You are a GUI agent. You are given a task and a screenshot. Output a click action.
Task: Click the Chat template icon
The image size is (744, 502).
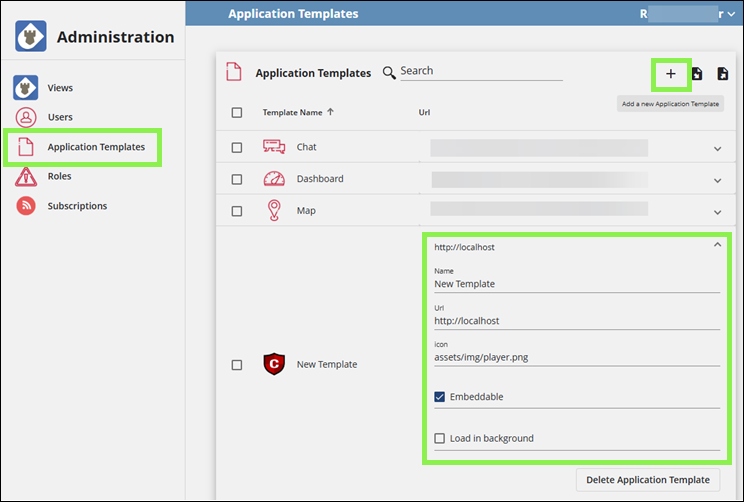274,147
